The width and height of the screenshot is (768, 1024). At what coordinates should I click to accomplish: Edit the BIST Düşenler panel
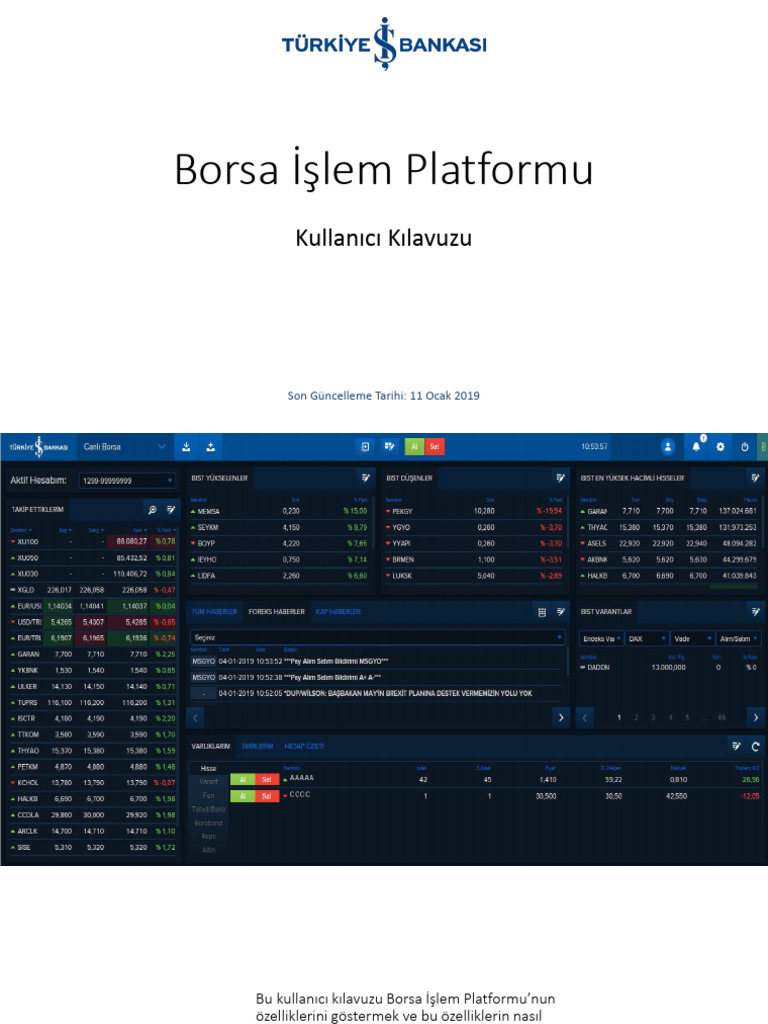coord(560,478)
